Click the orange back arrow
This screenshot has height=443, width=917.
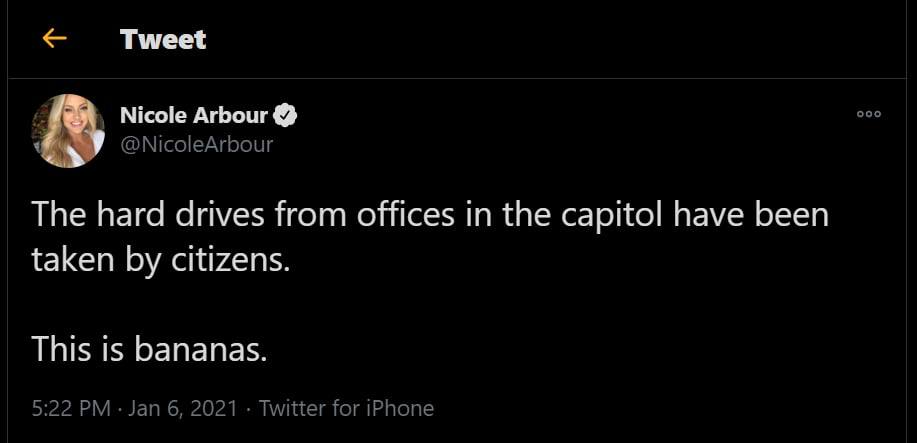54,38
